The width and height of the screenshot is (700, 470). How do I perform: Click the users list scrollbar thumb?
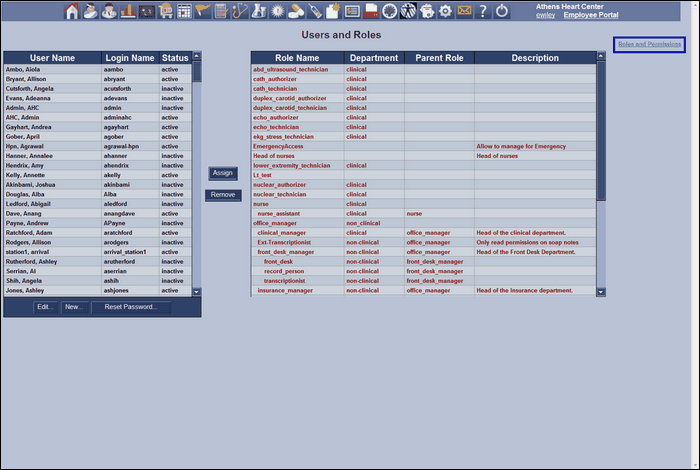196,71
